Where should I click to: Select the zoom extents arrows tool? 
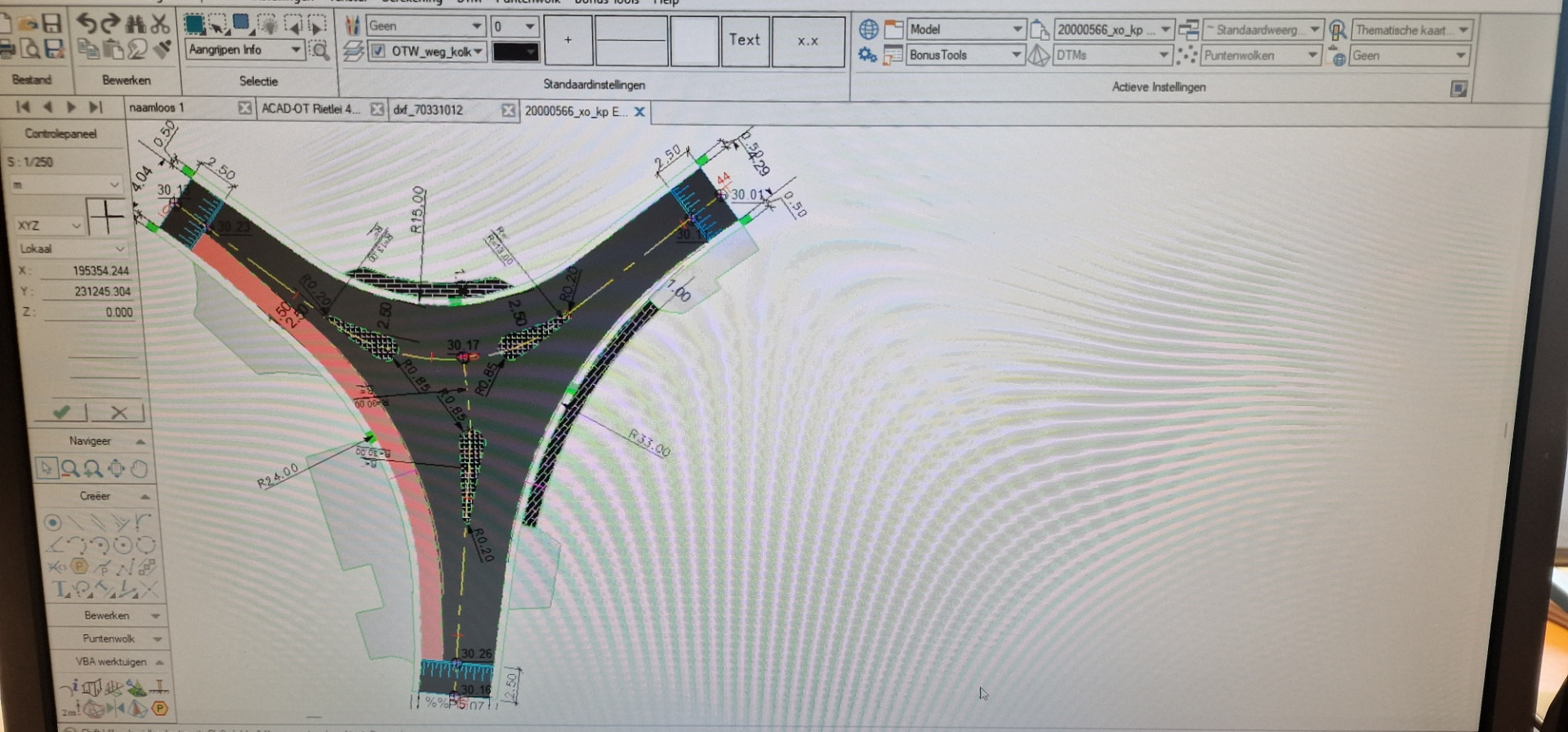[116, 468]
